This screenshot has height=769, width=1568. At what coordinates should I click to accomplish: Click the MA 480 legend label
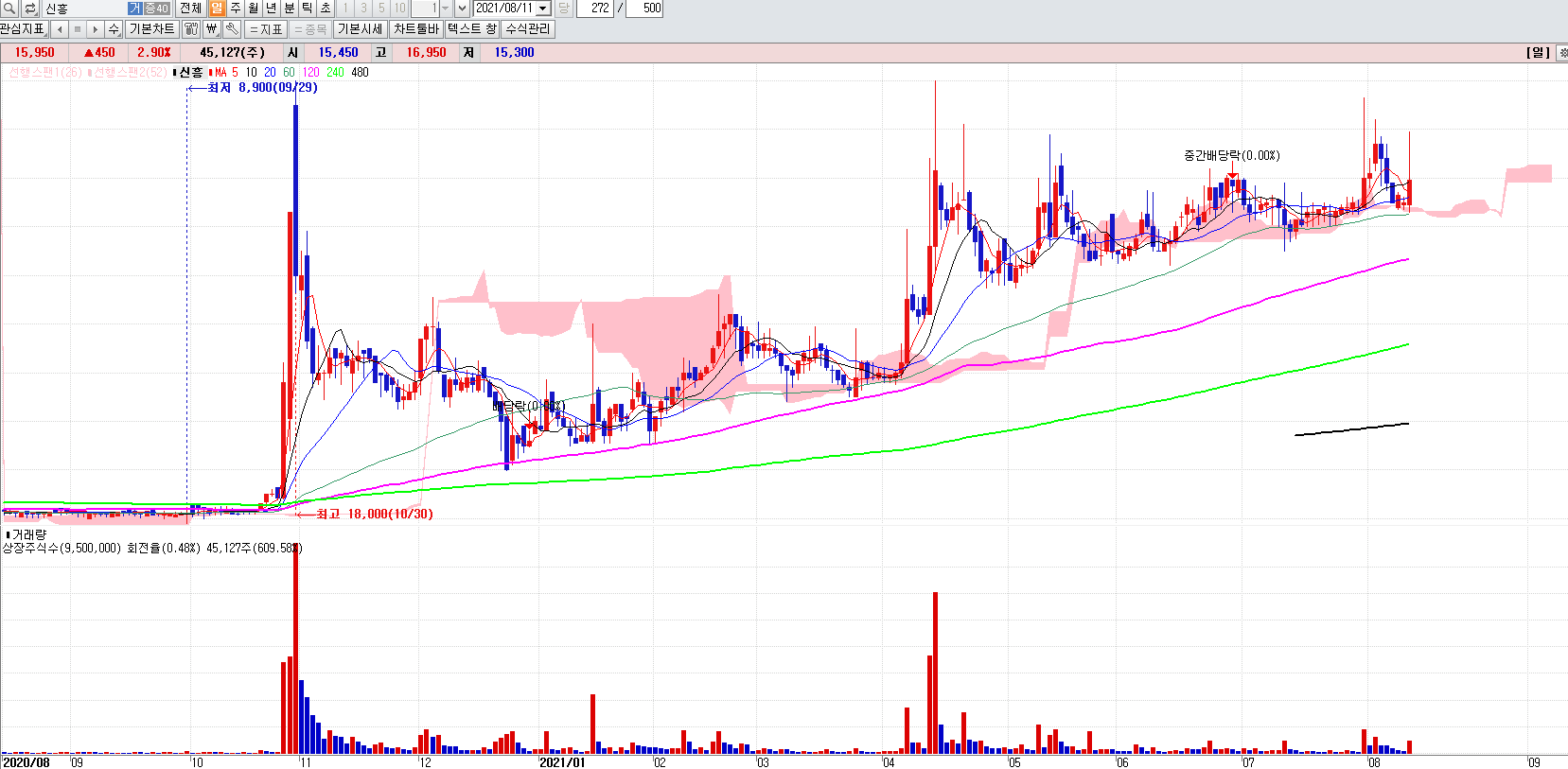point(360,72)
